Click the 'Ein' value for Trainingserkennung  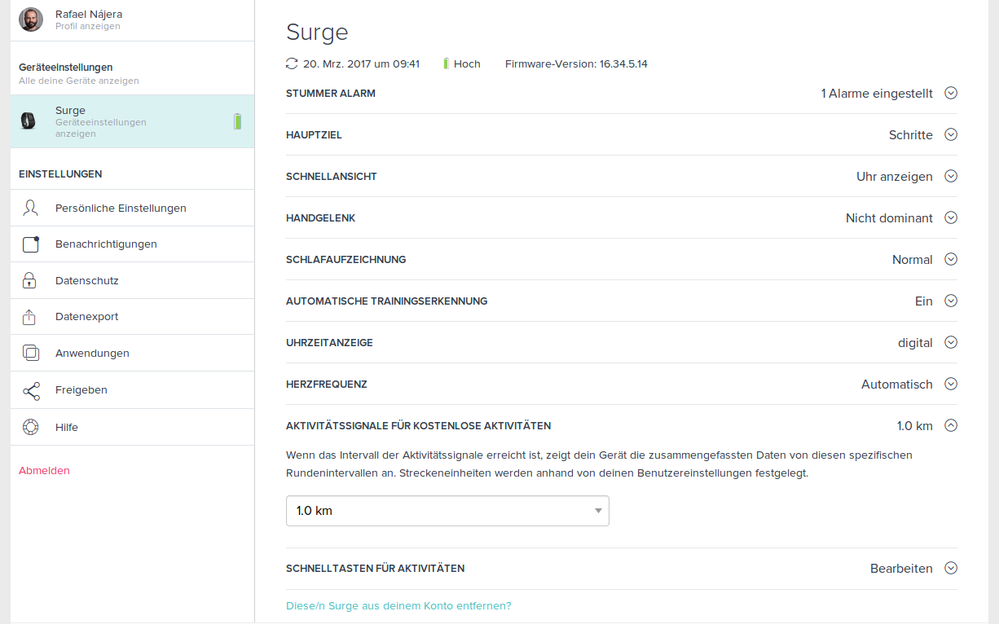pyautogui.click(x=923, y=301)
